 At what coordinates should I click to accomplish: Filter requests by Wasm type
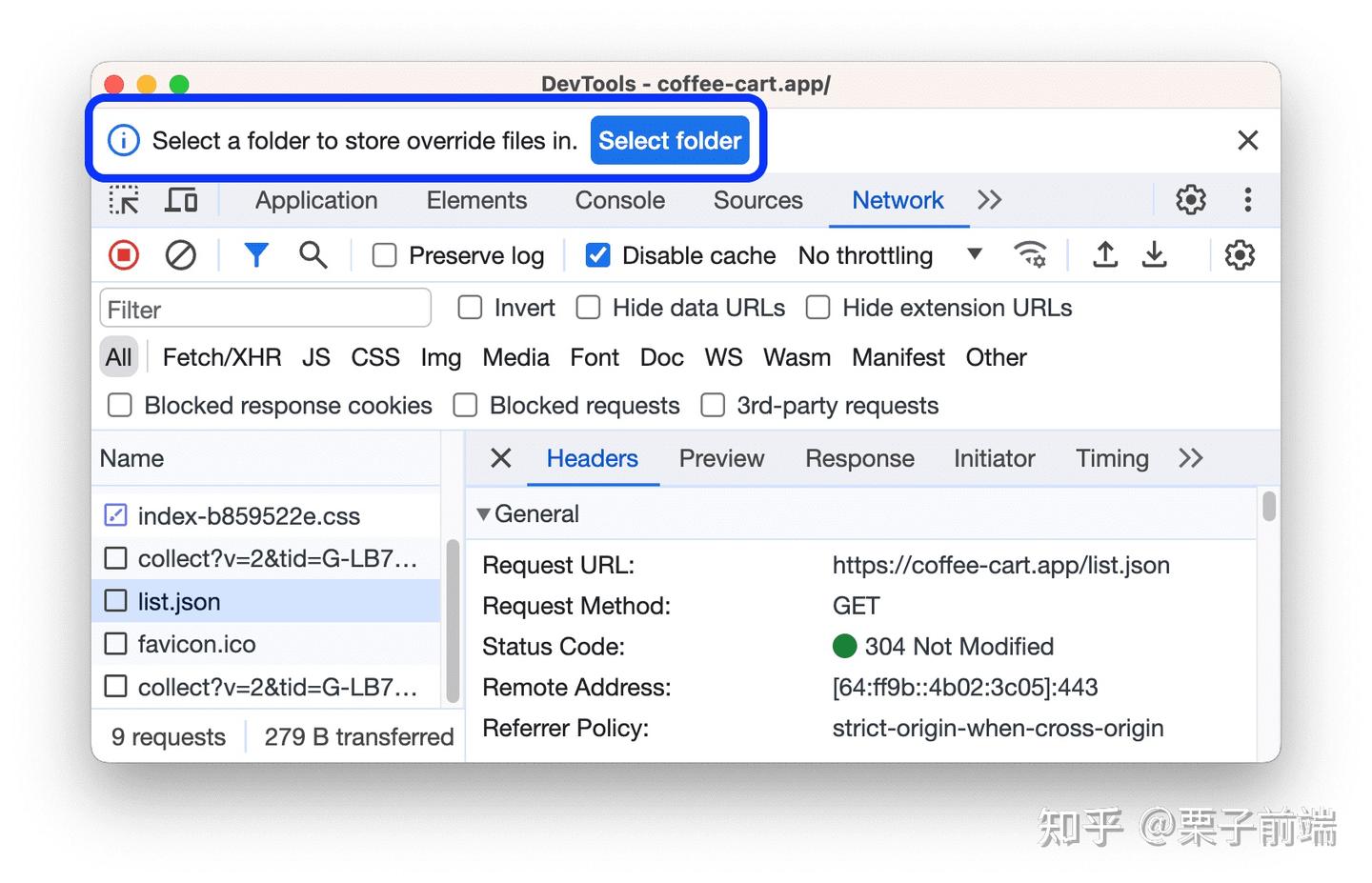[797, 357]
